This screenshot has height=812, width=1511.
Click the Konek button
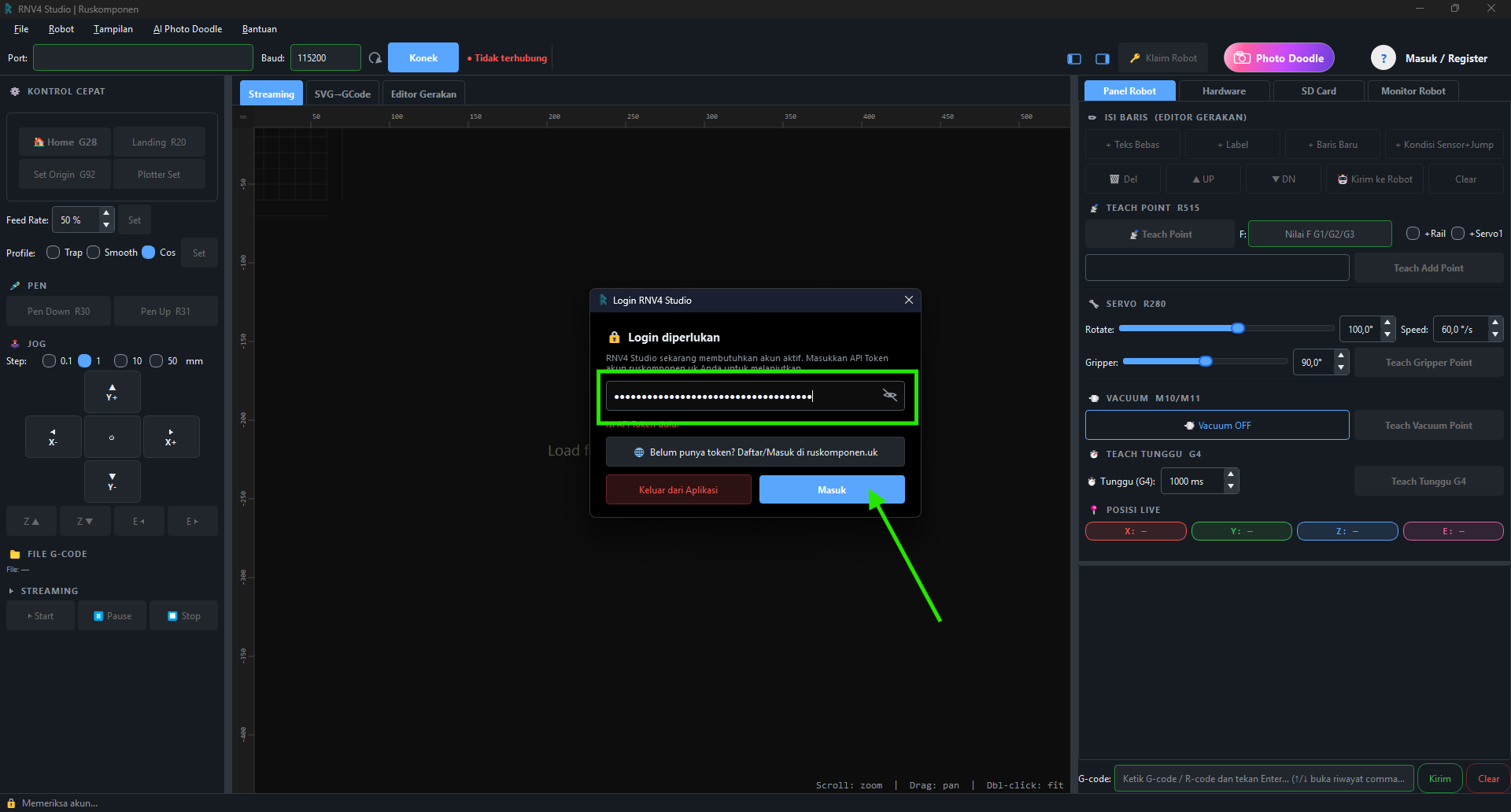[423, 58]
